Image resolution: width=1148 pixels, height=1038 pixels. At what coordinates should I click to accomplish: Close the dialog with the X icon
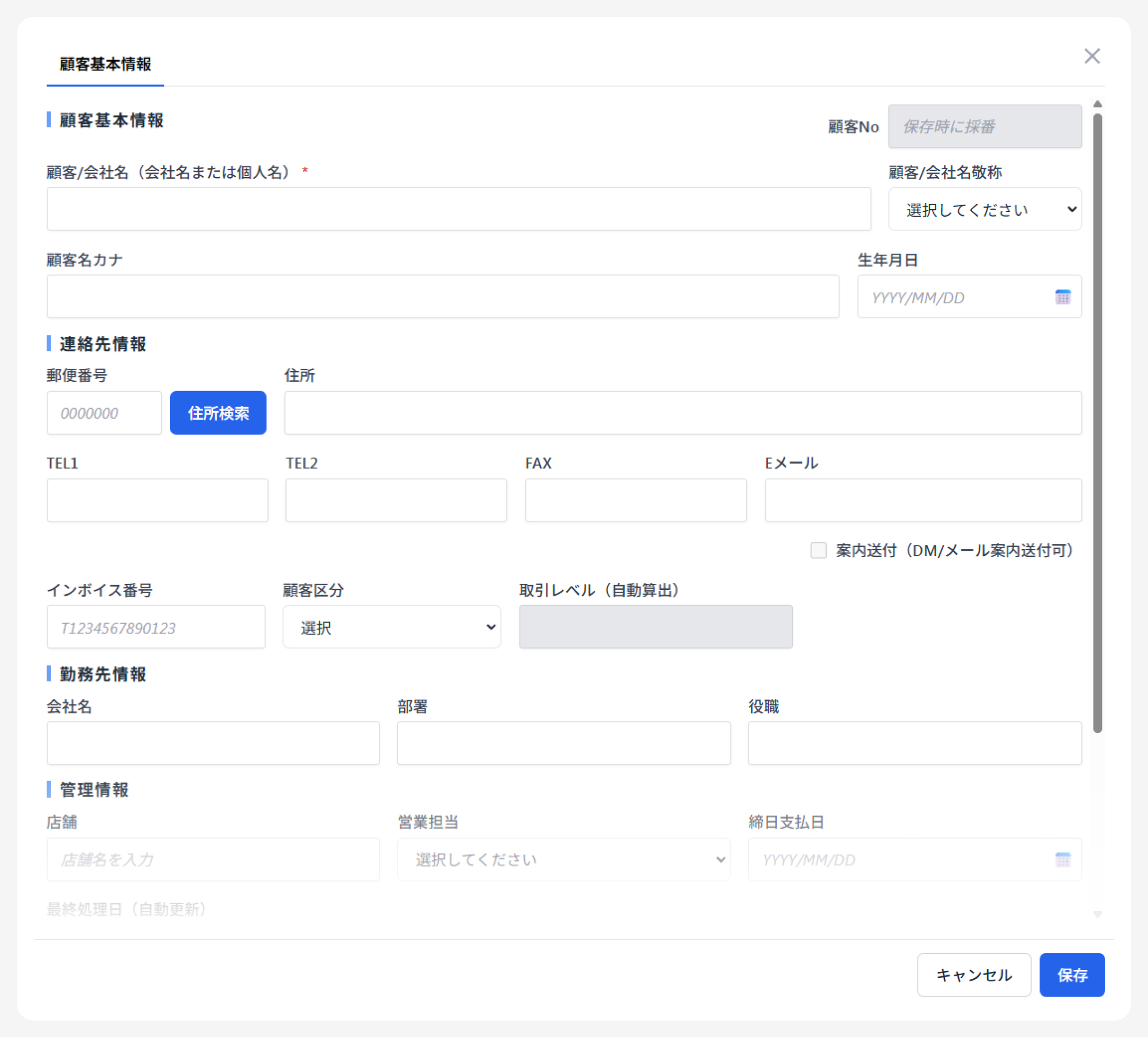click(1091, 56)
